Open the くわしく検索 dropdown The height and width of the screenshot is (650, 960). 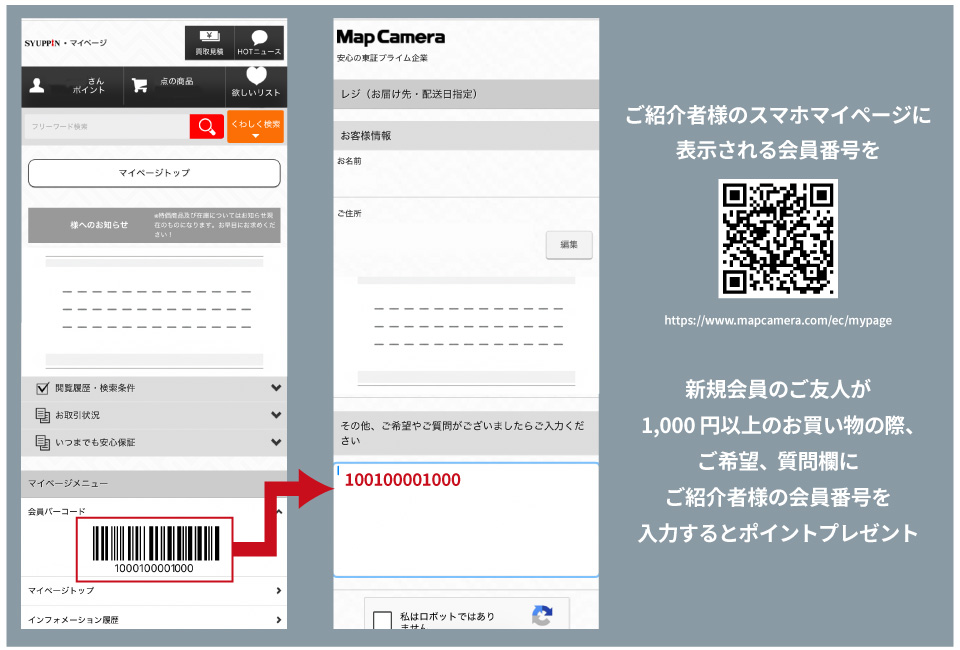point(257,127)
